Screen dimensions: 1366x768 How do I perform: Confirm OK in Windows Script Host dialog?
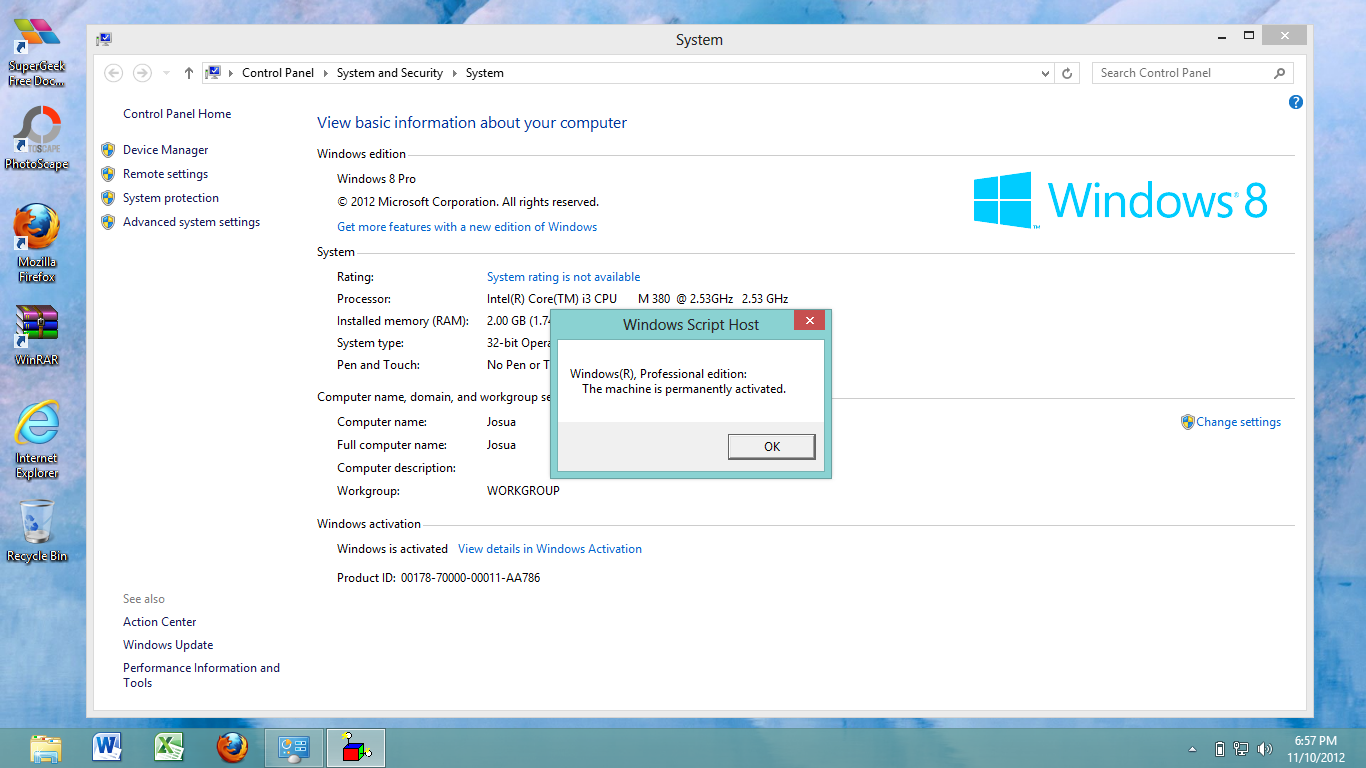(771, 446)
